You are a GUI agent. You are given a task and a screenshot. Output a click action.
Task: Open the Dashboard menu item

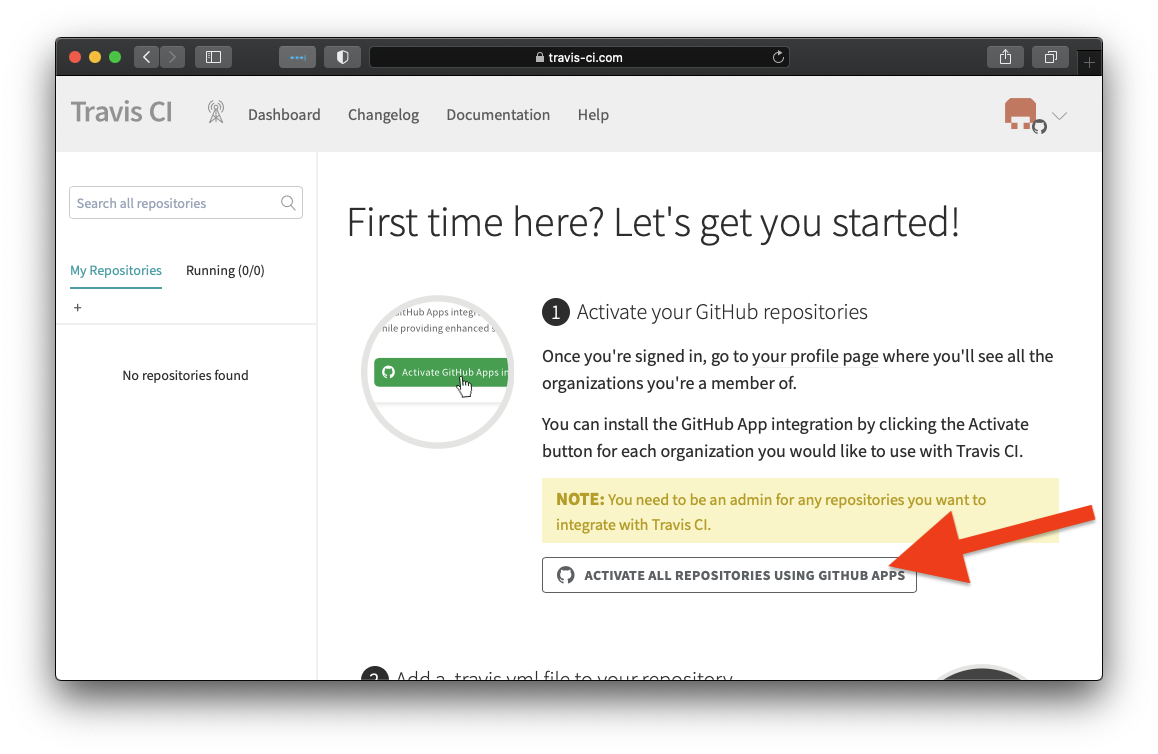click(284, 115)
